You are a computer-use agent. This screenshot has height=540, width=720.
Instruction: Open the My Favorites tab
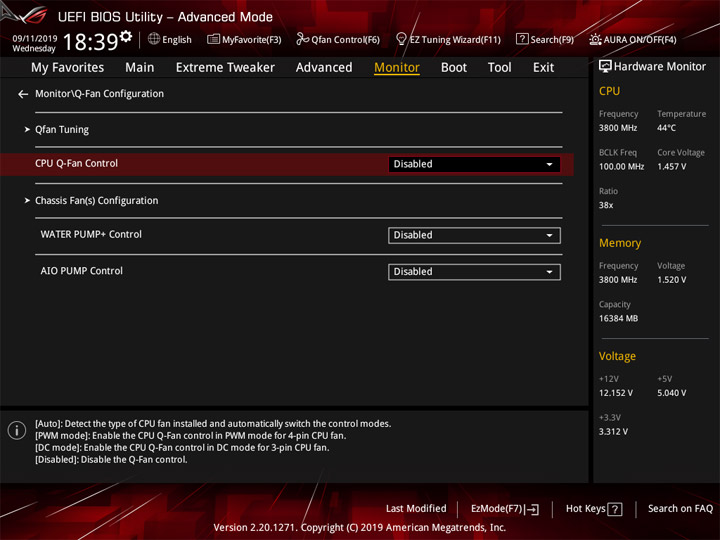[68, 68]
